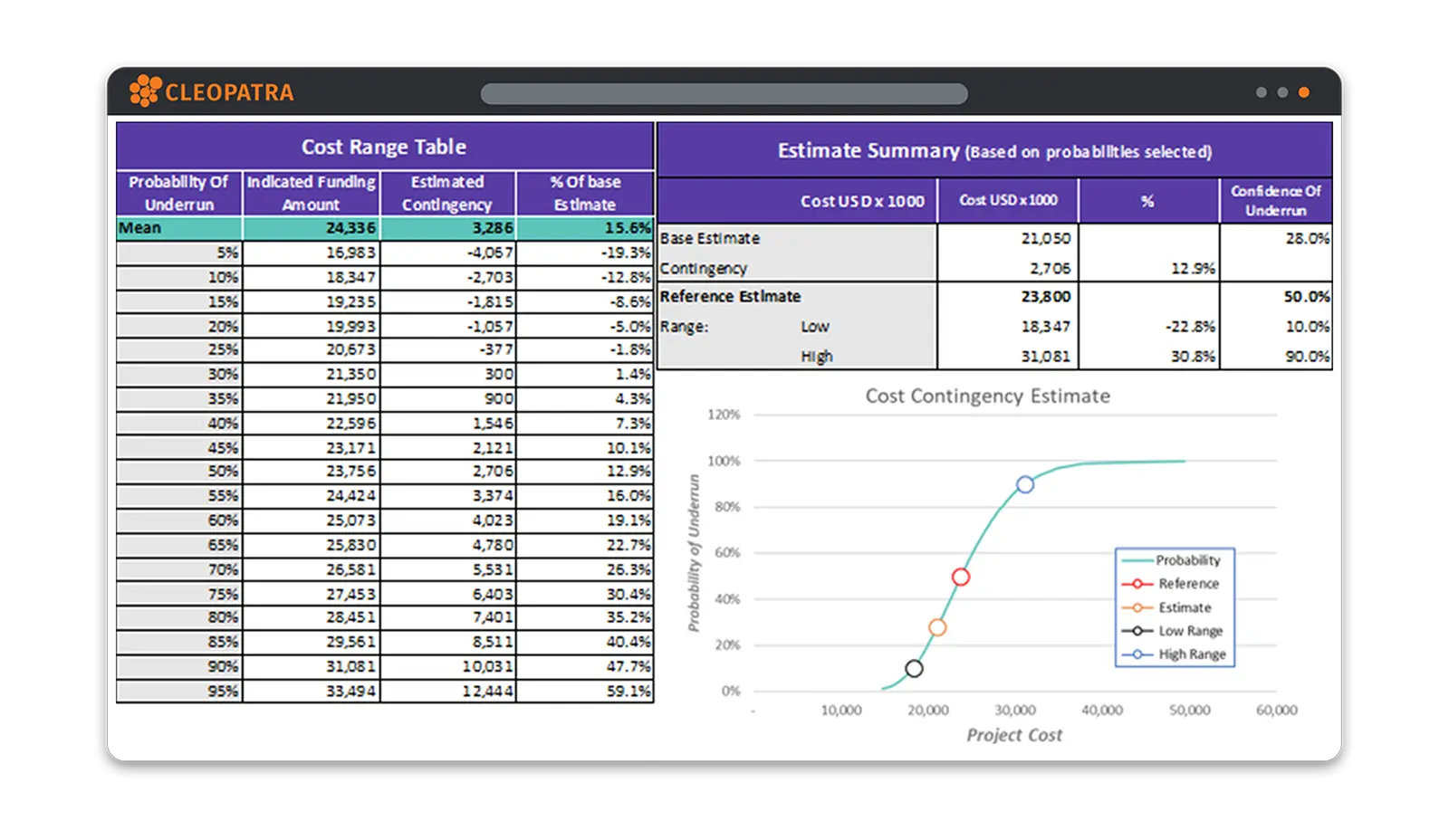The image size is (1449, 840).
Task: Expand the Range row in the Estimate Summary
Action: coord(685,326)
